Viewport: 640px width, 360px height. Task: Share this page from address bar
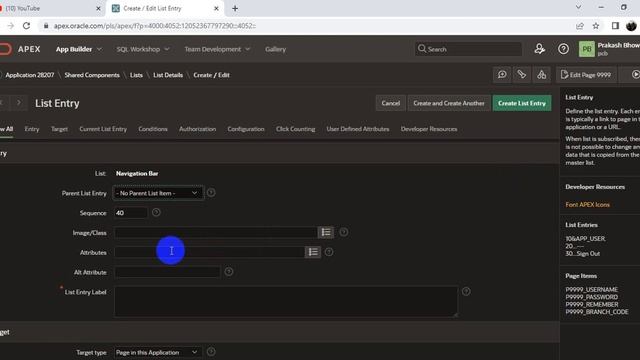coord(580,26)
